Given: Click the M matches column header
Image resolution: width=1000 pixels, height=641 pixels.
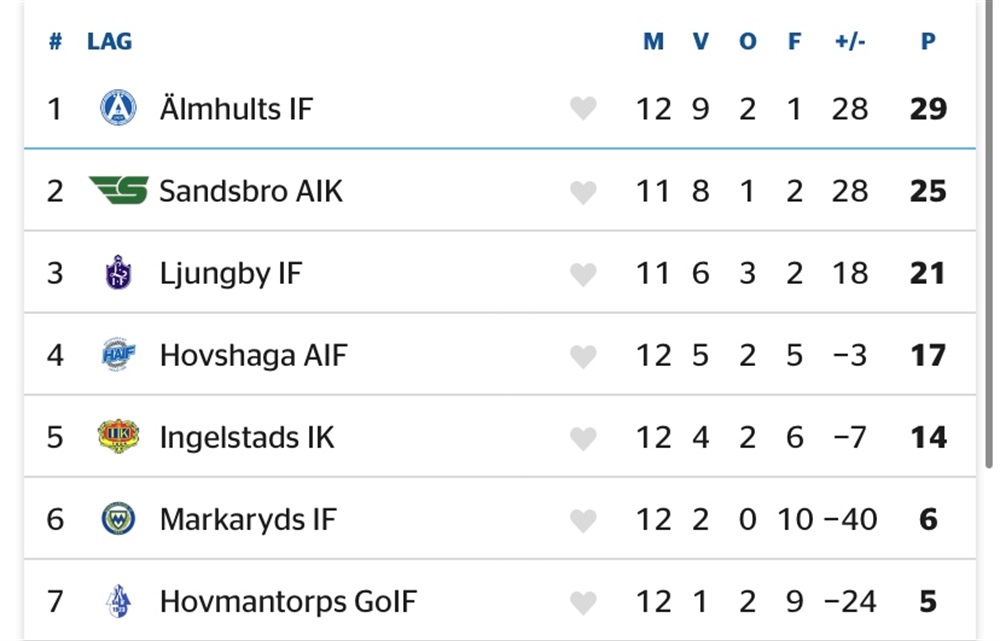Looking at the screenshot, I should (654, 41).
